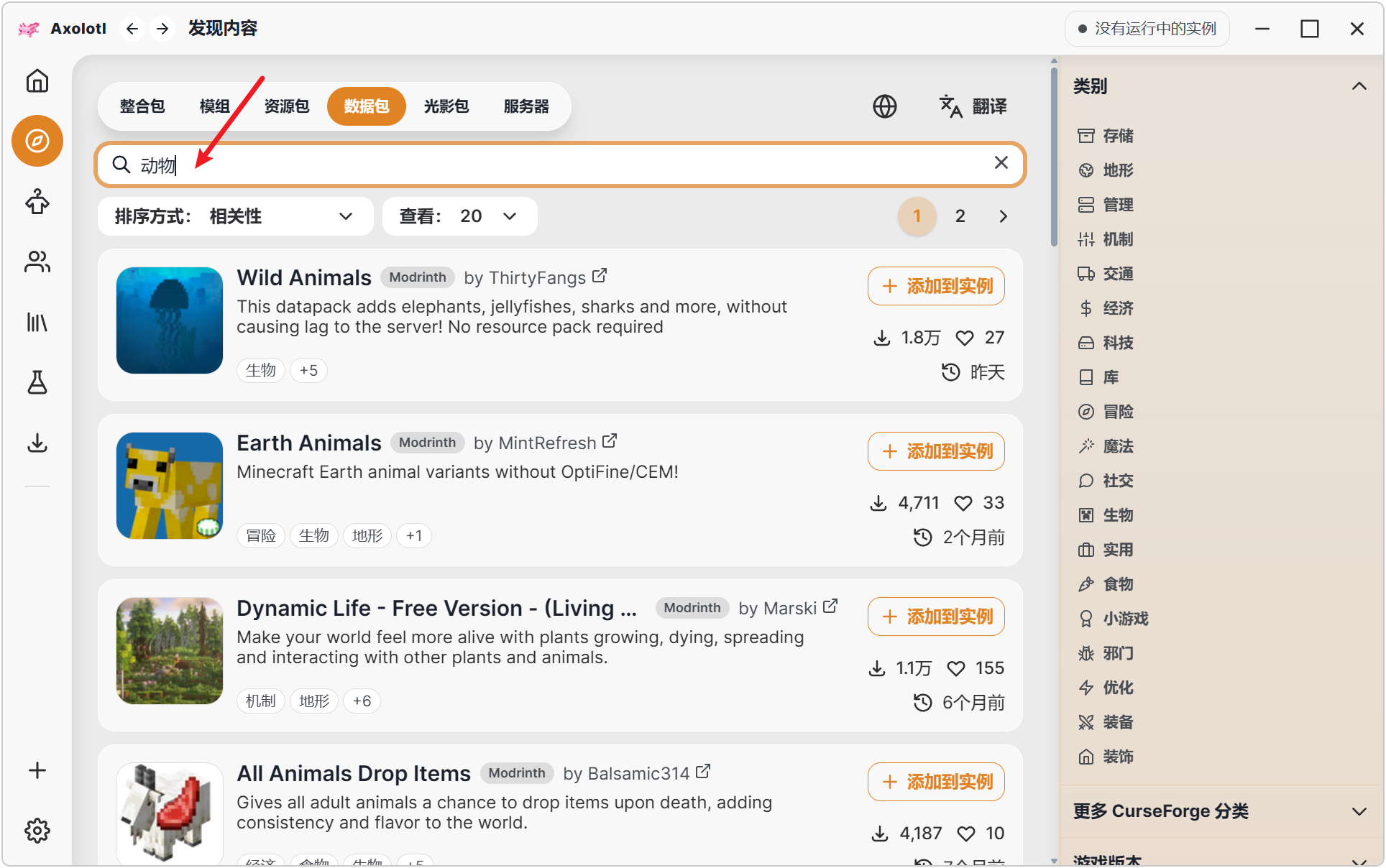Open the flask icon in sidebar
1386x868 pixels.
click(x=37, y=382)
